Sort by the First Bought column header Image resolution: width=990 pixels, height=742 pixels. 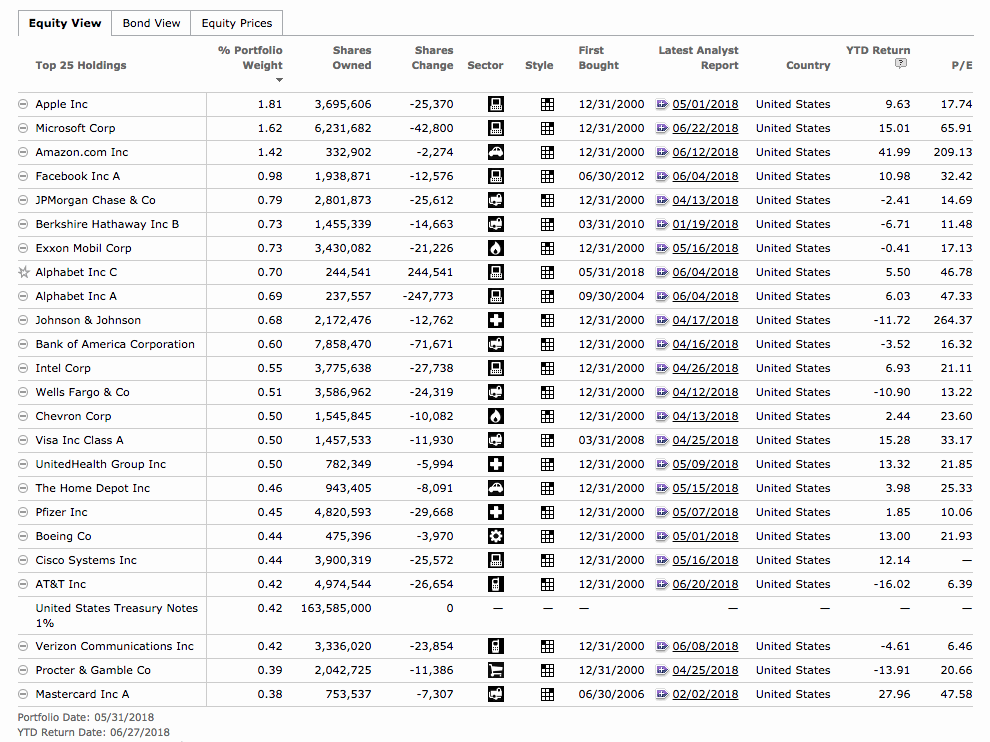click(599, 57)
